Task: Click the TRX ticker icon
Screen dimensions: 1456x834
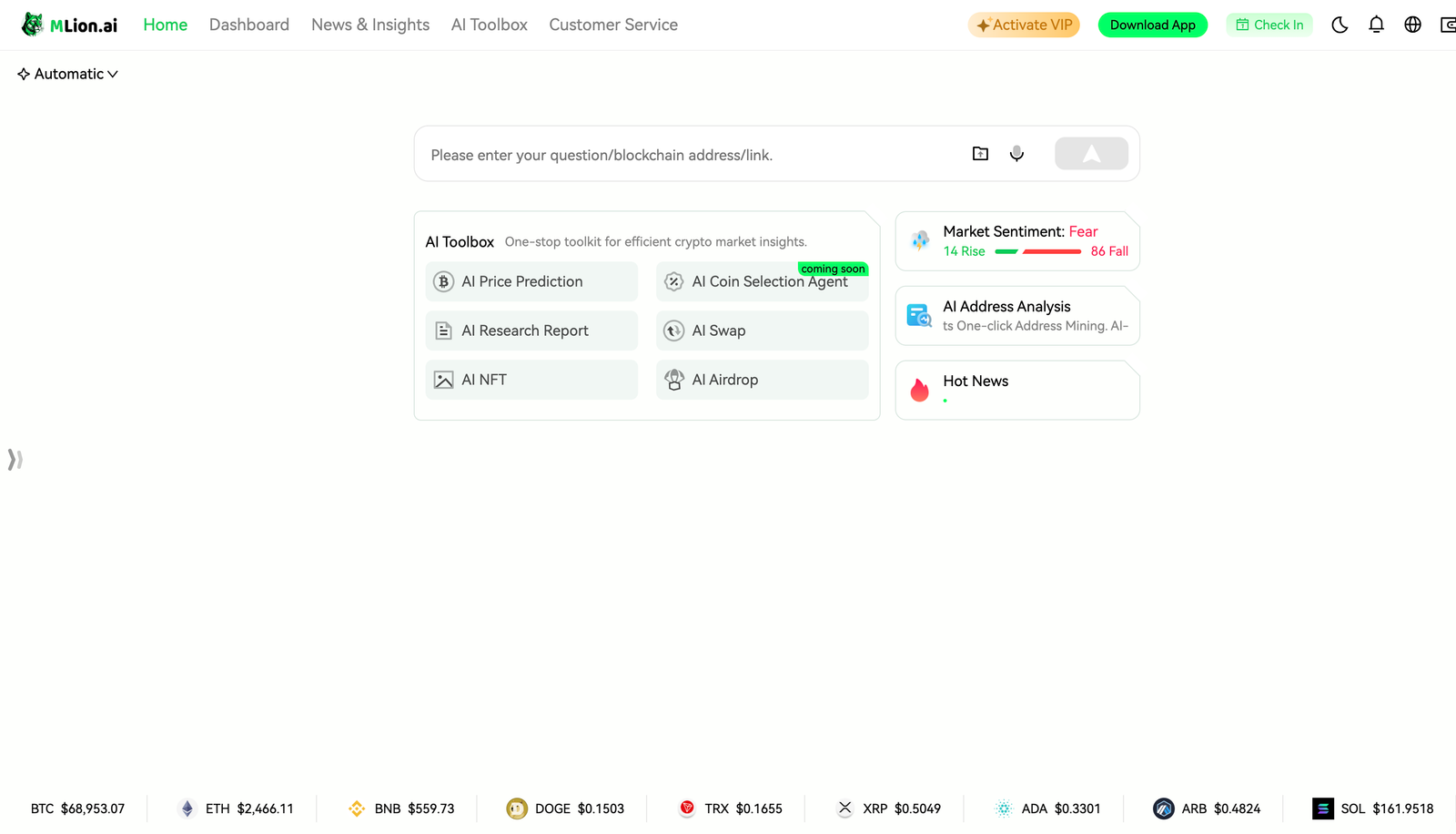Action: pyautogui.click(x=687, y=808)
